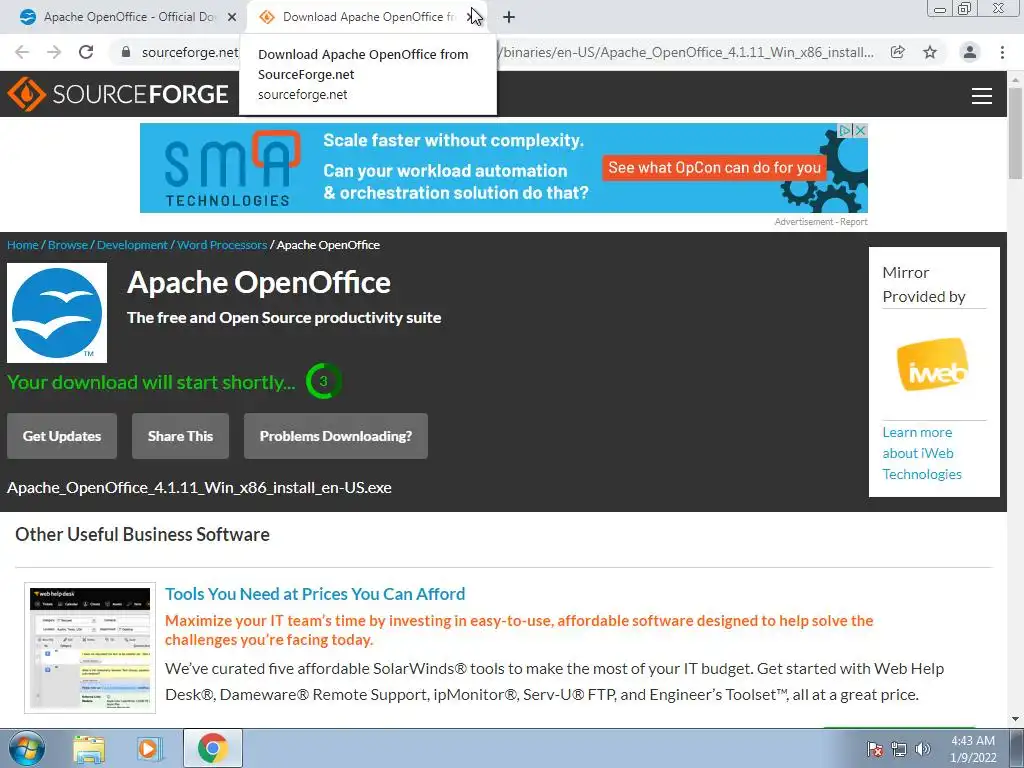This screenshot has width=1024, height=768.
Task: Click the scrollbar down arrow
Action: click(x=1015, y=719)
